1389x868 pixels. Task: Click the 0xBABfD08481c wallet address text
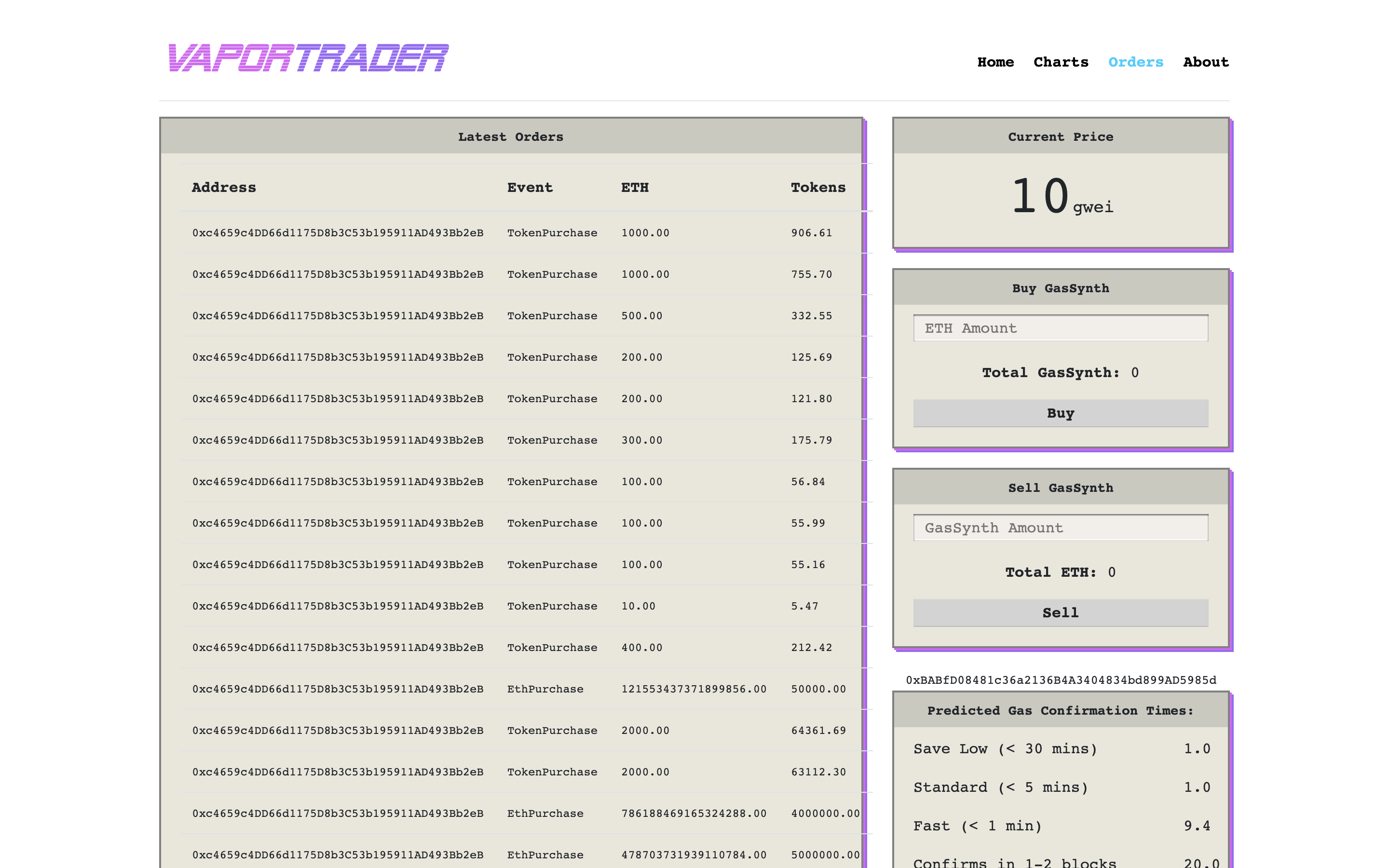[1060, 680]
